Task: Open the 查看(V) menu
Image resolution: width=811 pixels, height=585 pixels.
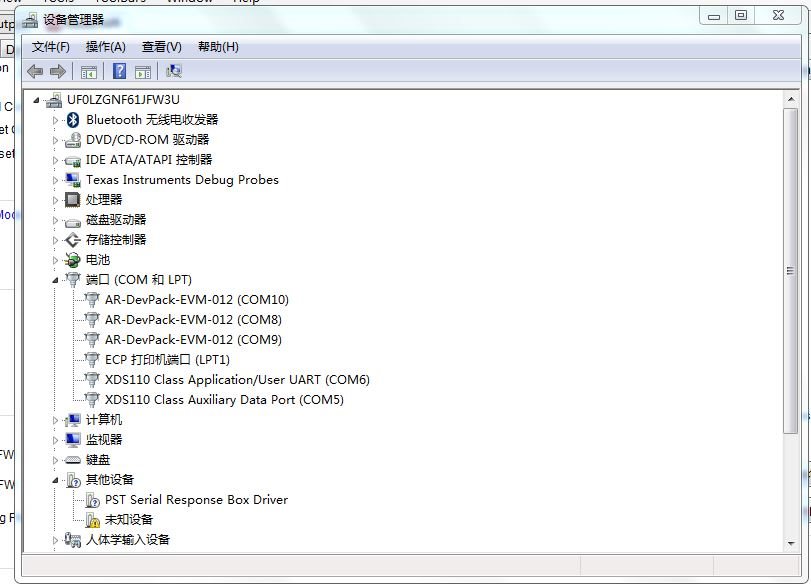Action: point(162,47)
